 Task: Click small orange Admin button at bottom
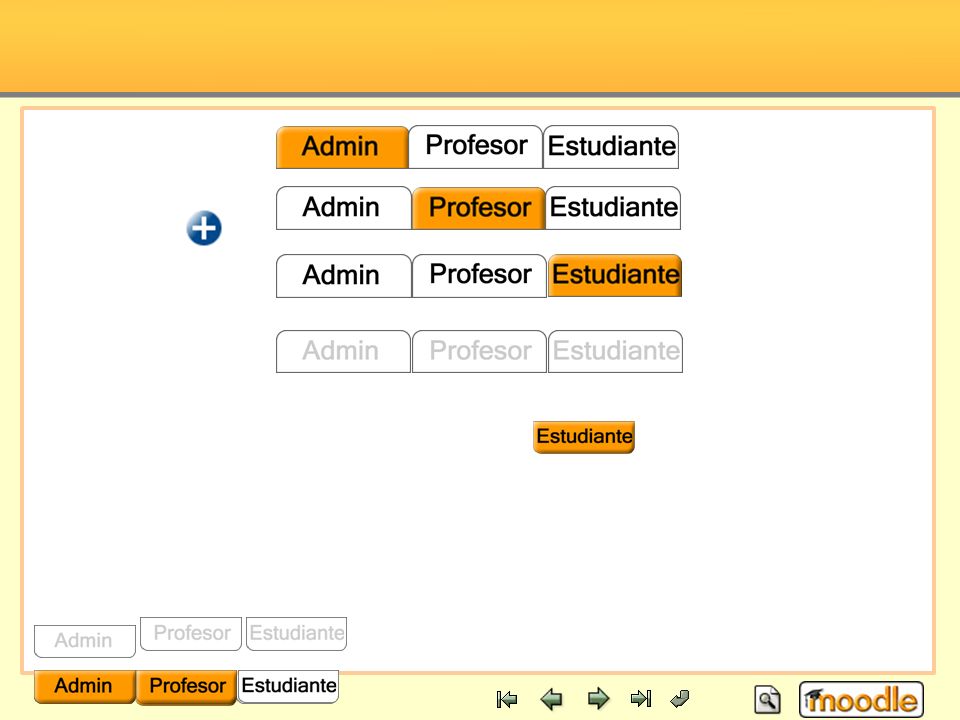(x=84, y=687)
